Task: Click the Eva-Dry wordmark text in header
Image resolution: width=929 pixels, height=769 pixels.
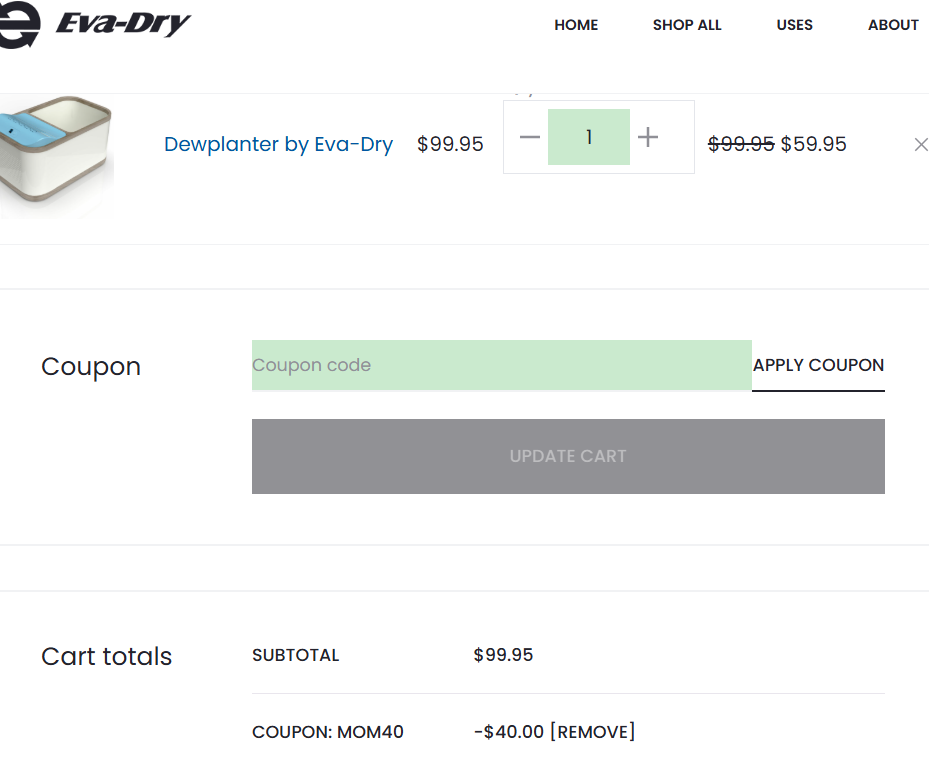Action: point(122,24)
